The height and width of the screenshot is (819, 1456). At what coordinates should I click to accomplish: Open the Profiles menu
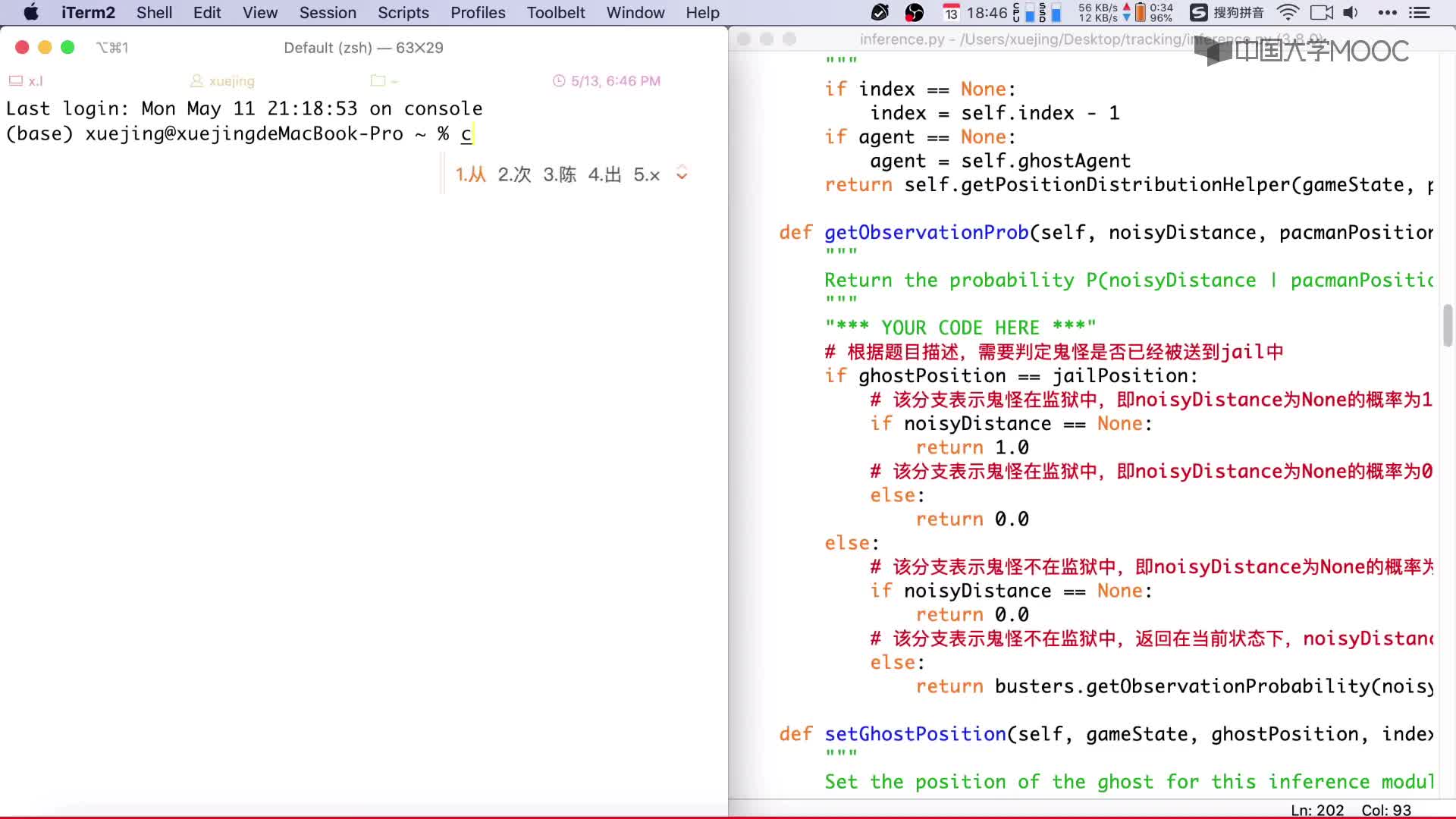click(x=478, y=12)
